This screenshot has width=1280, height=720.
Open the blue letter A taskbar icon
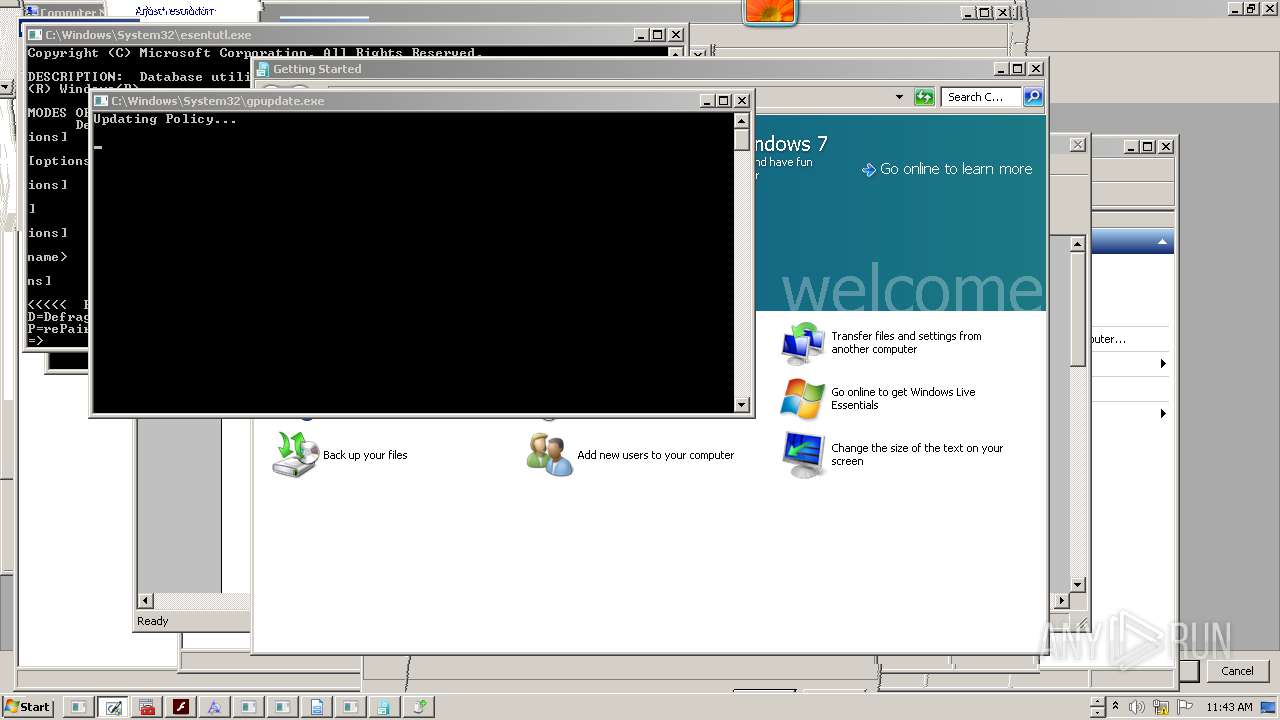tap(214, 707)
